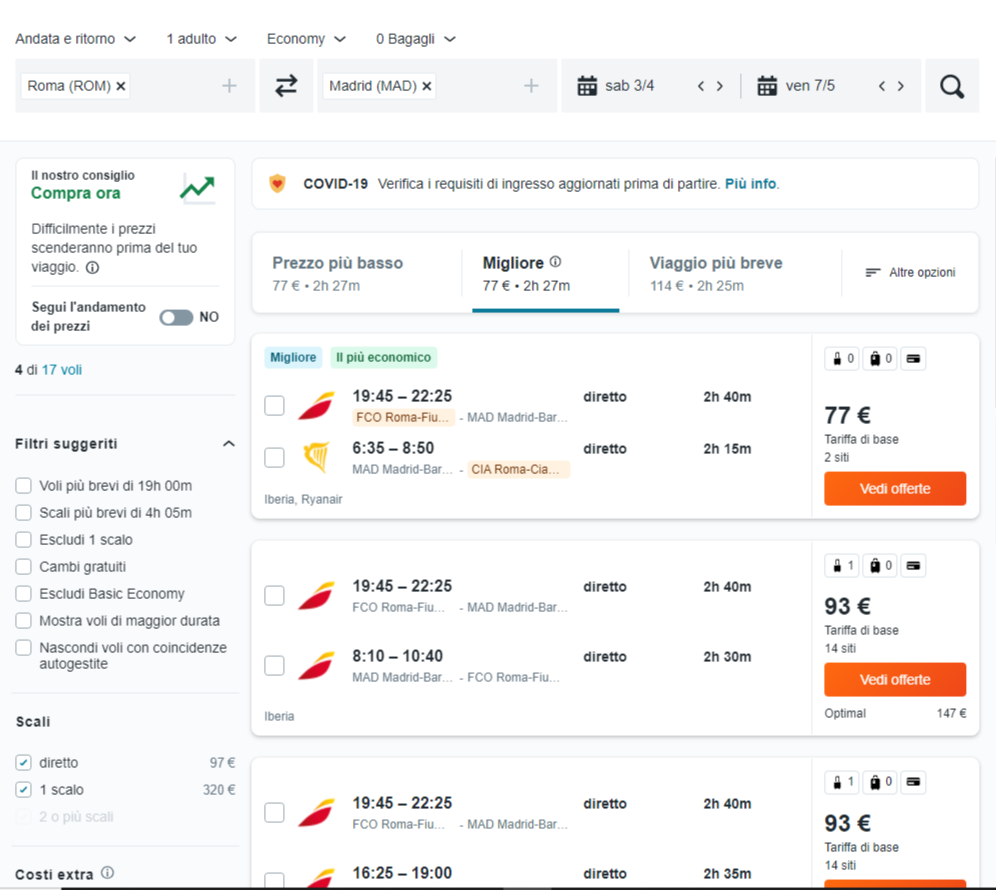Screen dimensions: 996x890
Task: Remove Roma (ROM) from origin
Action: pos(121,86)
